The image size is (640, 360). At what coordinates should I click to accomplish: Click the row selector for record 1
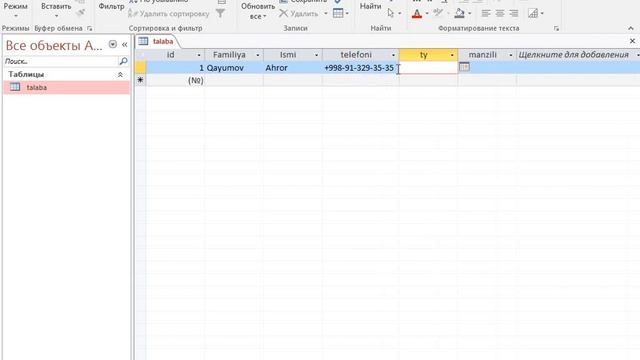[x=140, y=68]
